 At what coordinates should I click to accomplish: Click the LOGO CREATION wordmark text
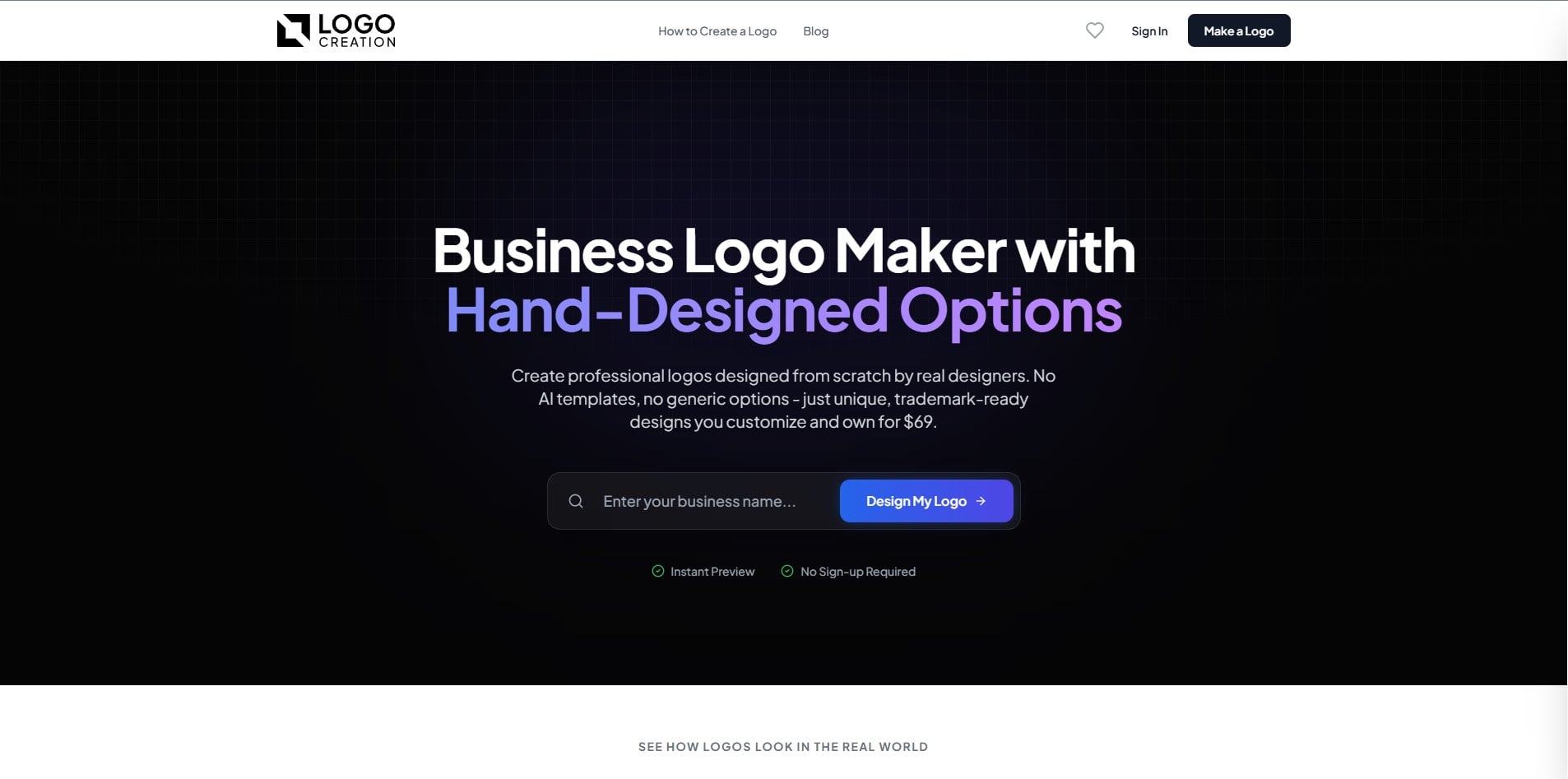pos(357,30)
